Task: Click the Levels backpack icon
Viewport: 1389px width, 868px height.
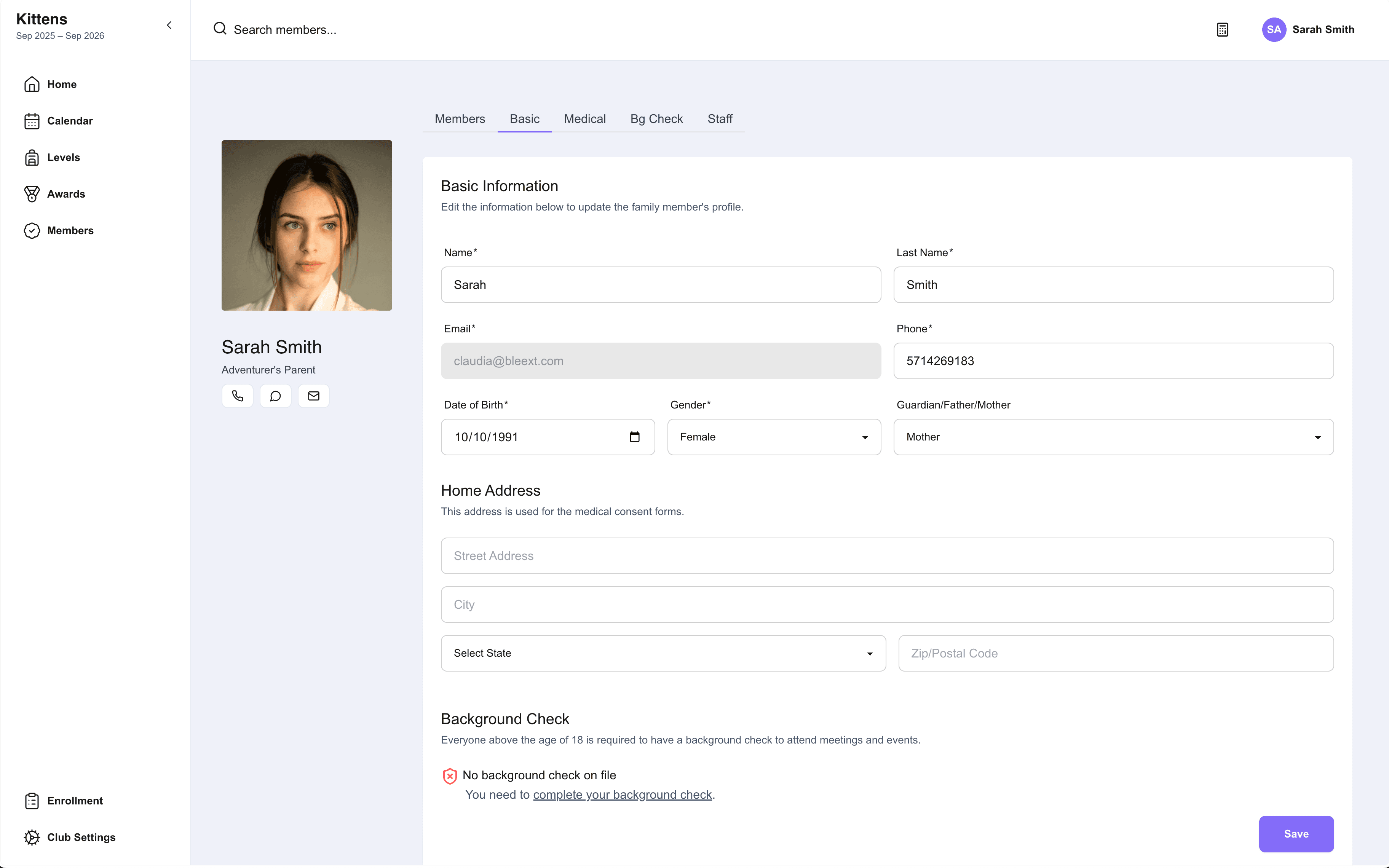Action: (x=32, y=157)
